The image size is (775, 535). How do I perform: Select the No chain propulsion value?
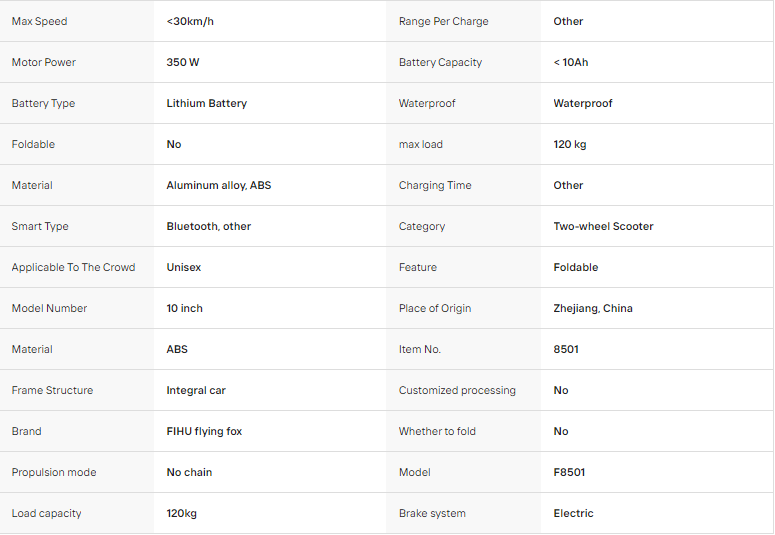tap(189, 472)
